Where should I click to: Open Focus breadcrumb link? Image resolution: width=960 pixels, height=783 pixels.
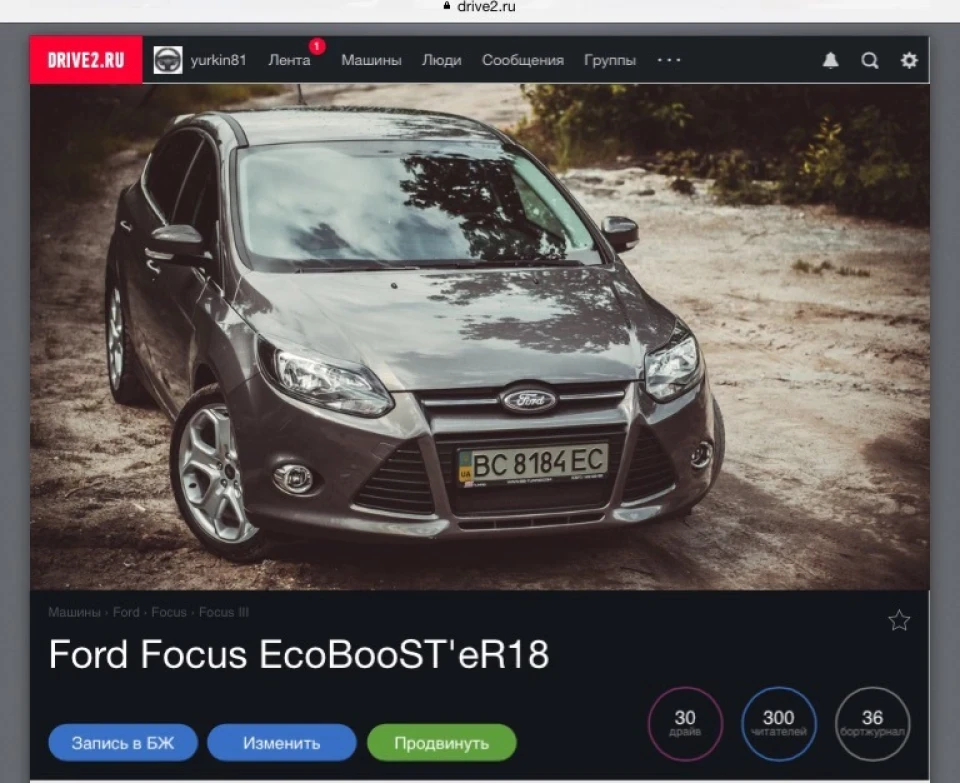[168, 612]
